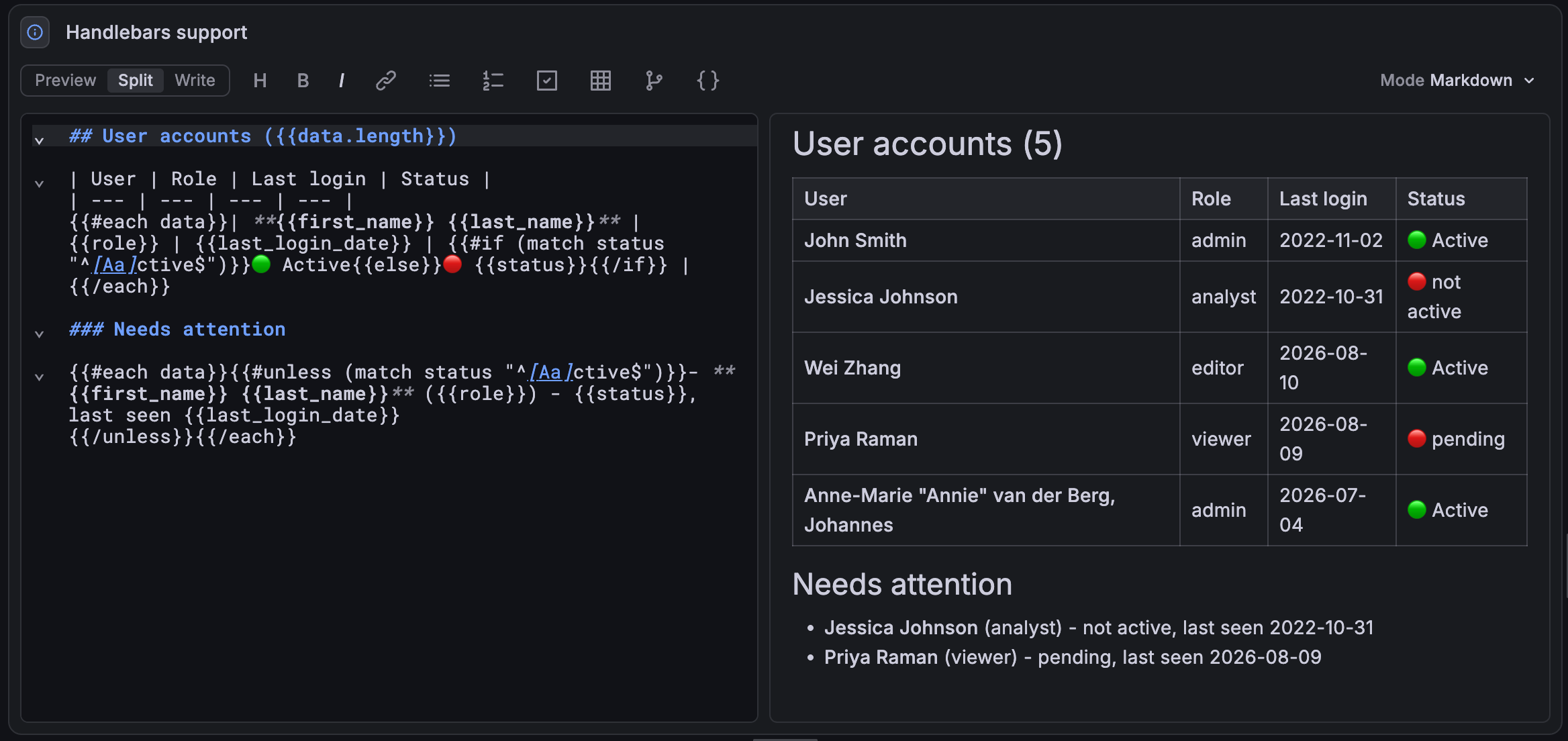
Task: Click the 'not active' status cell
Action: tap(1461, 297)
